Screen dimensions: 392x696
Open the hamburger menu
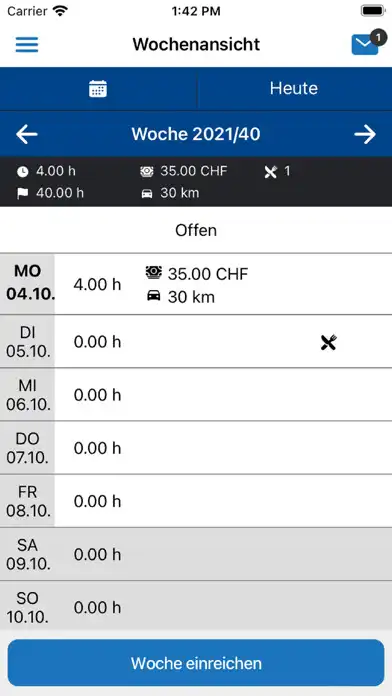point(27,45)
